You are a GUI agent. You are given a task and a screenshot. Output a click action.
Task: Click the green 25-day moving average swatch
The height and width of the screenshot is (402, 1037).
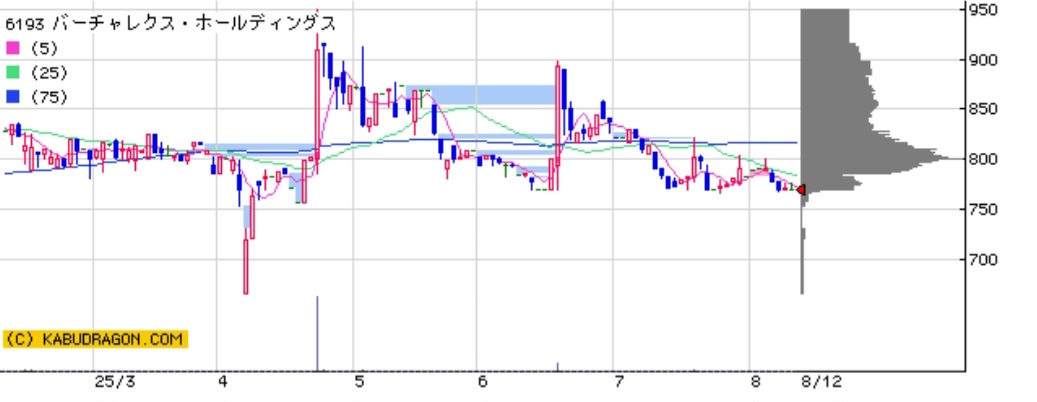[x=13, y=73]
